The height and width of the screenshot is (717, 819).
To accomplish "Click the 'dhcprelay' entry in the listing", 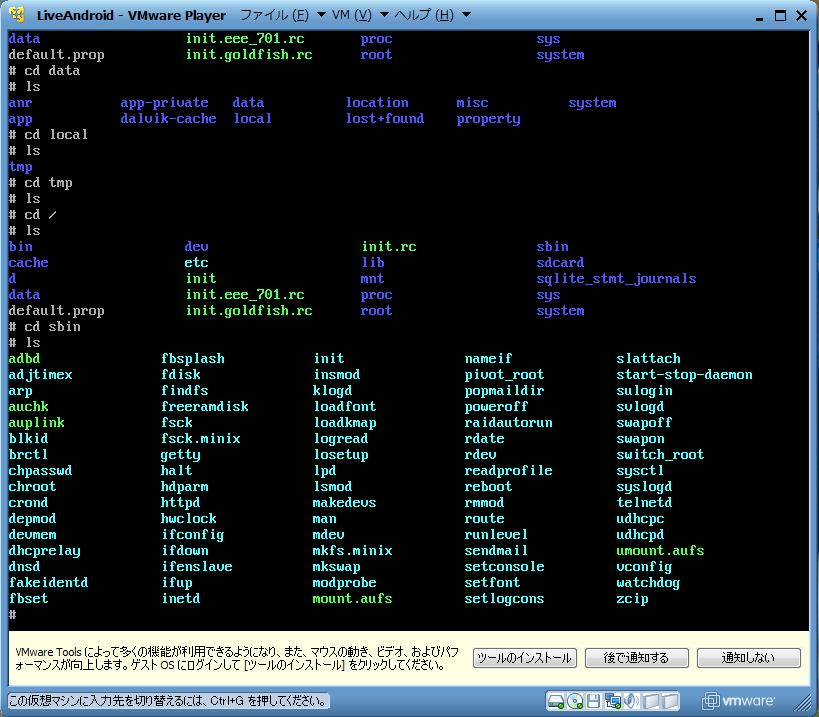I will (x=44, y=550).
